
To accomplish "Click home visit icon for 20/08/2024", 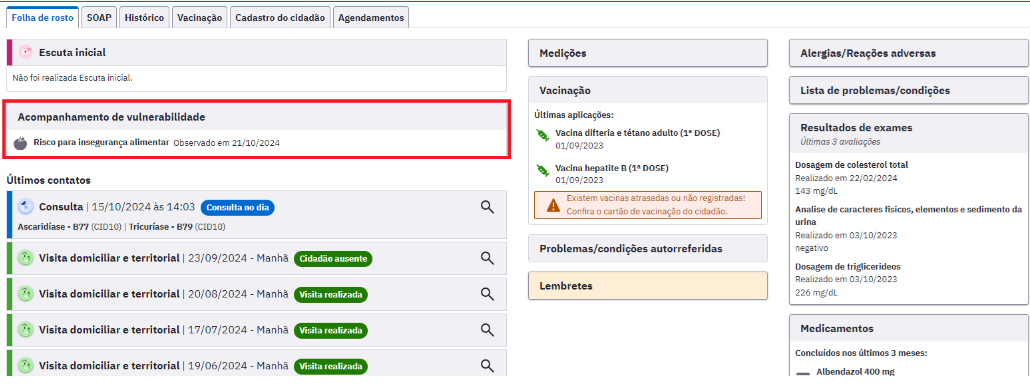I will click(x=25, y=294).
